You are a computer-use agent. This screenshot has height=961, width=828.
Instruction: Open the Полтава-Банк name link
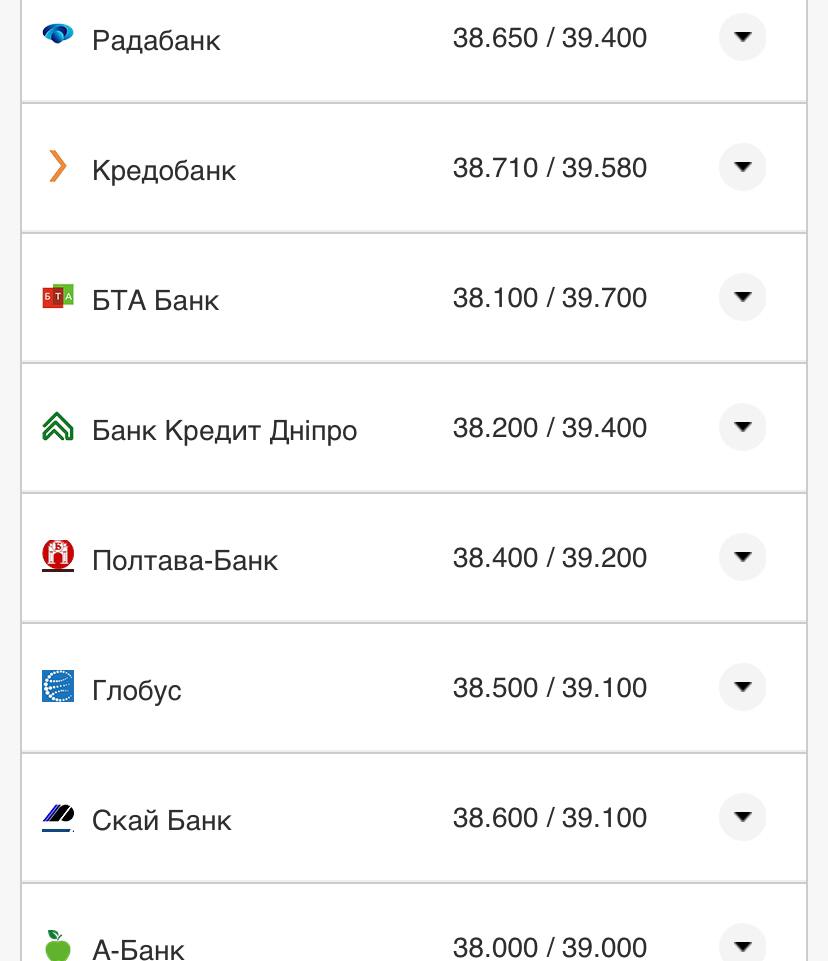[185, 560]
